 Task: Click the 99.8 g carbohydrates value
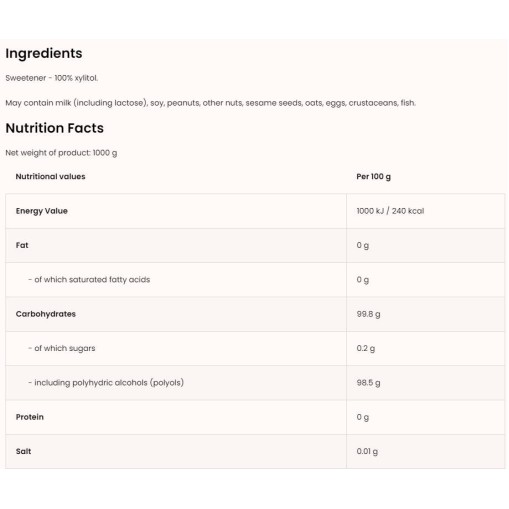368,314
